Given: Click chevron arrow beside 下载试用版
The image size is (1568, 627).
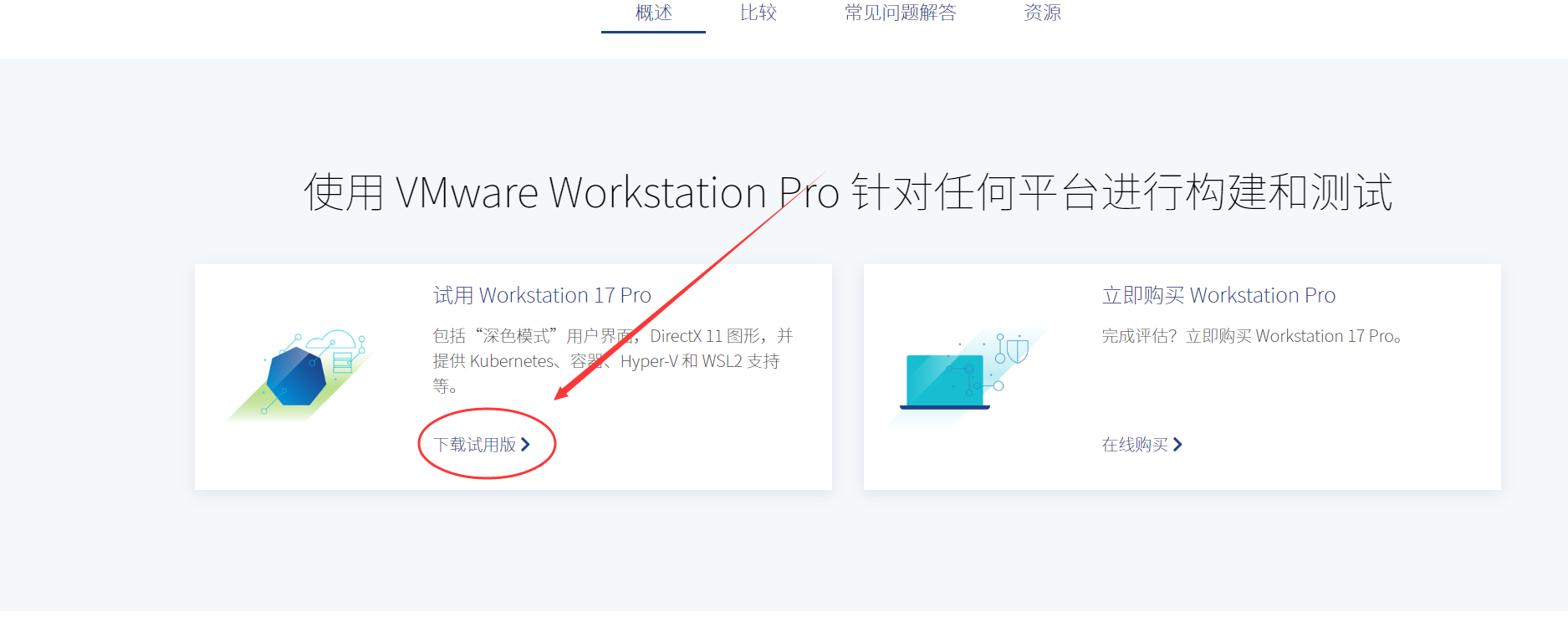Looking at the screenshot, I should [525, 445].
